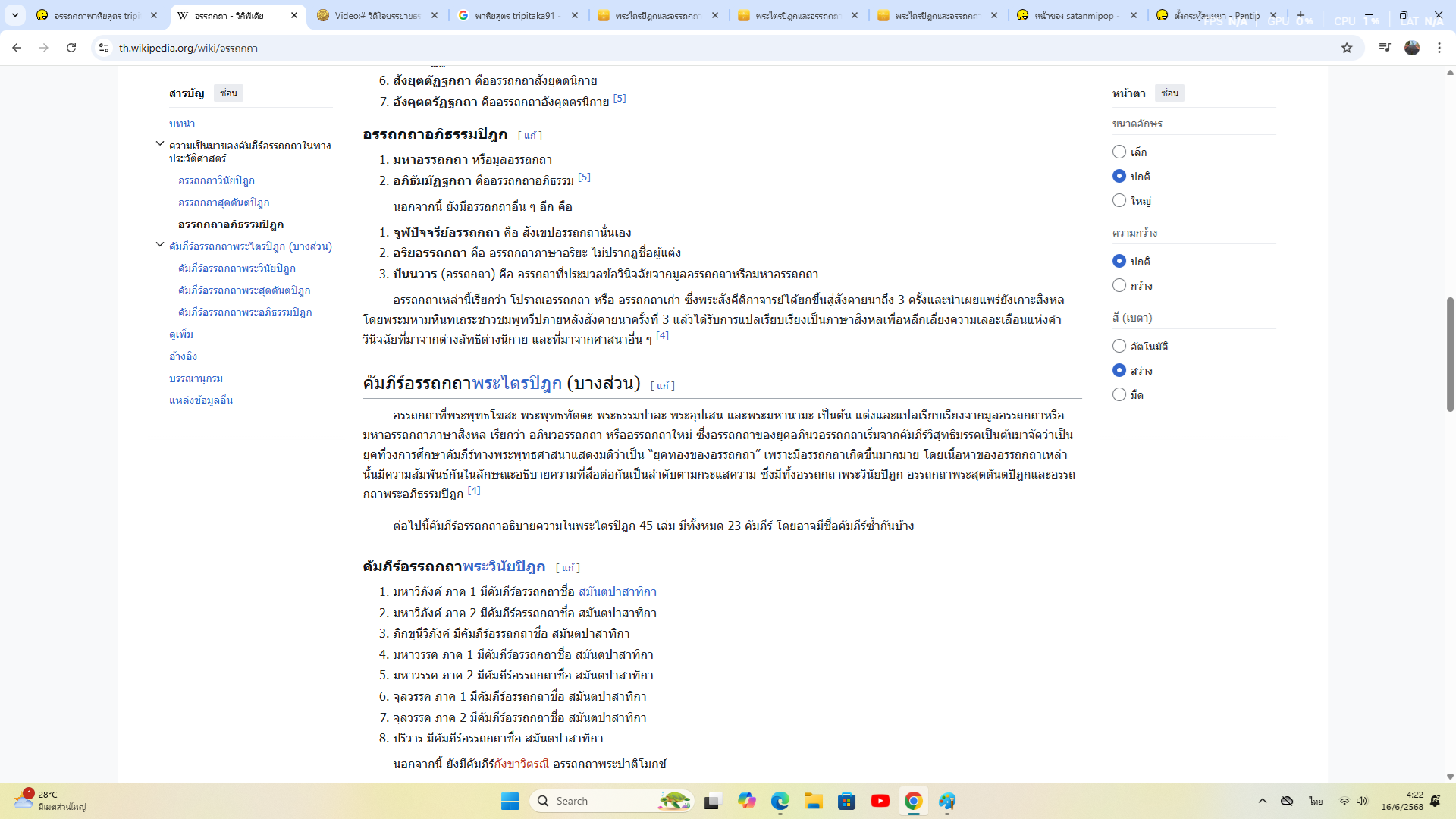1456x819 pixels.
Task: Close the Wikipedia อรรถกถา tab
Action: 294,15
